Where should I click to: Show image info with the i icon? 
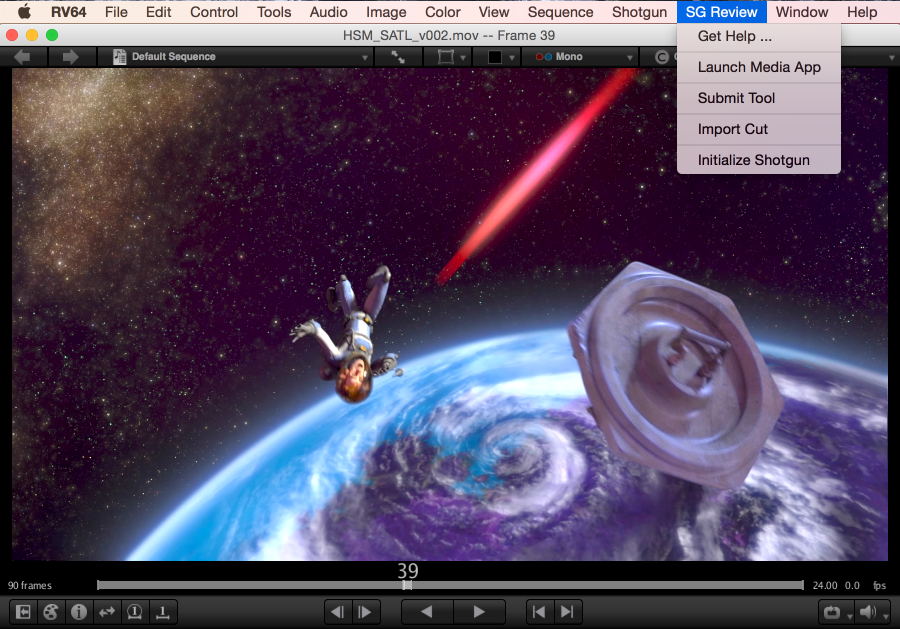[x=79, y=612]
